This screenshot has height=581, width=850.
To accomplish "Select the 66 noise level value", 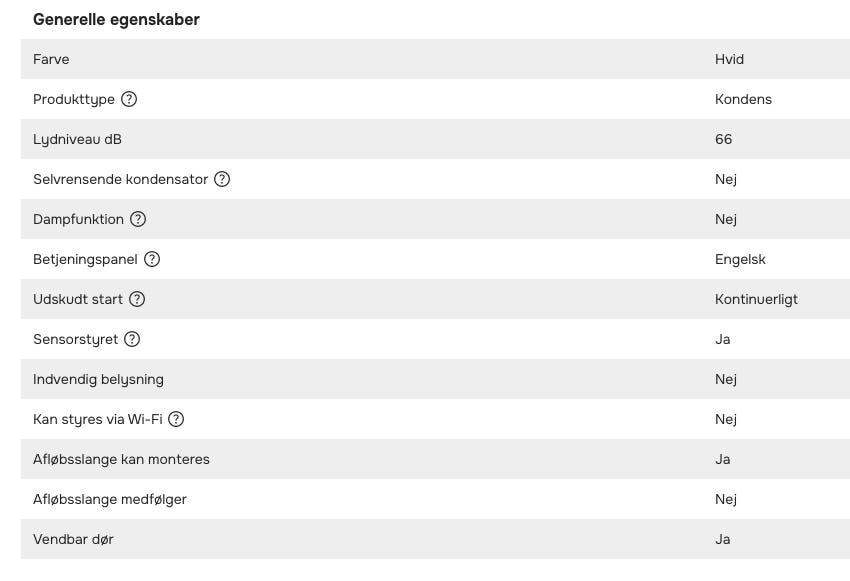I will point(723,139).
